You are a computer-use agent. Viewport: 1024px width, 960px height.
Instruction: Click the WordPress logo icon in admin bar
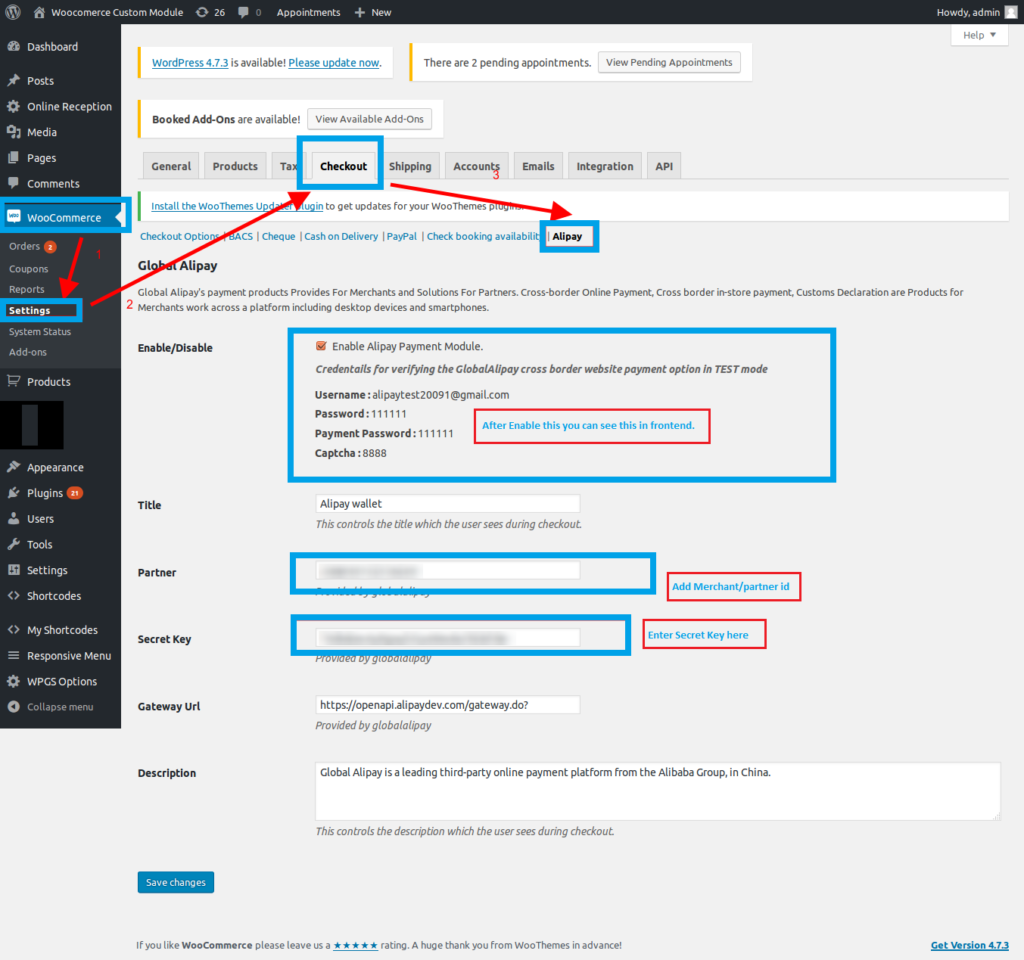13,12
